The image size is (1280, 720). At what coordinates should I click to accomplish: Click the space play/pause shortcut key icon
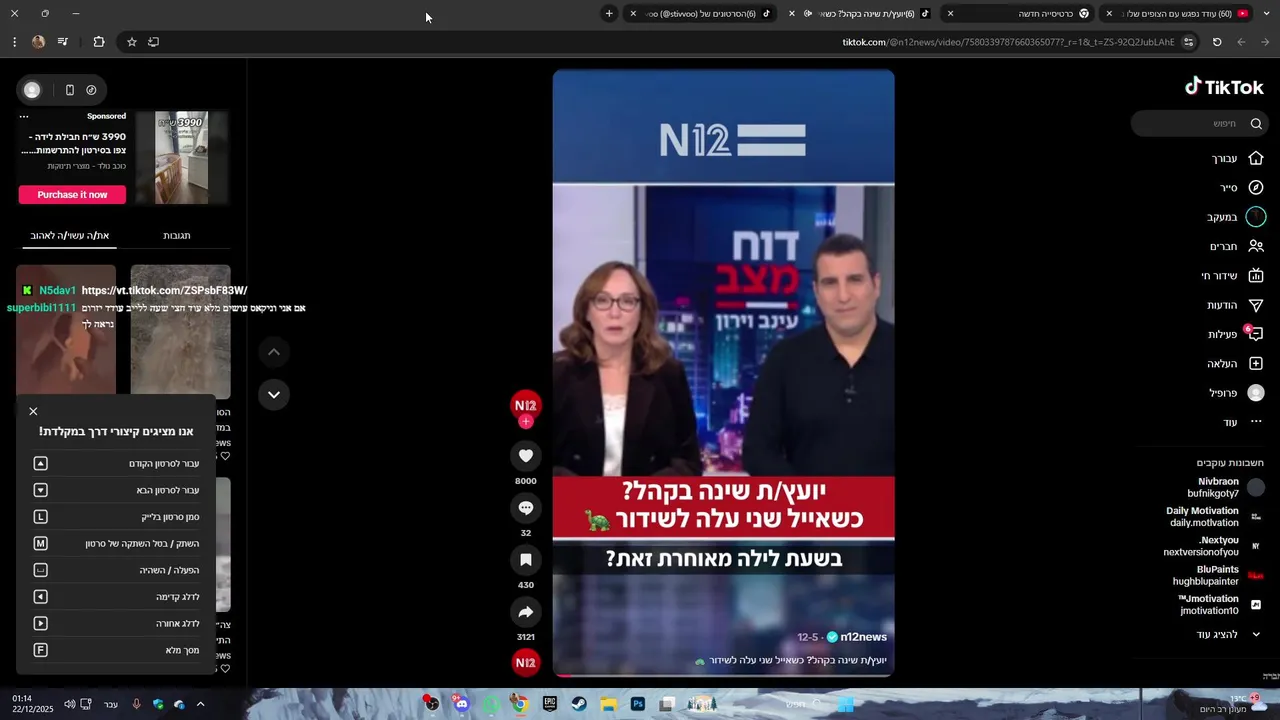pyautogui.click(x=40, y=570)
